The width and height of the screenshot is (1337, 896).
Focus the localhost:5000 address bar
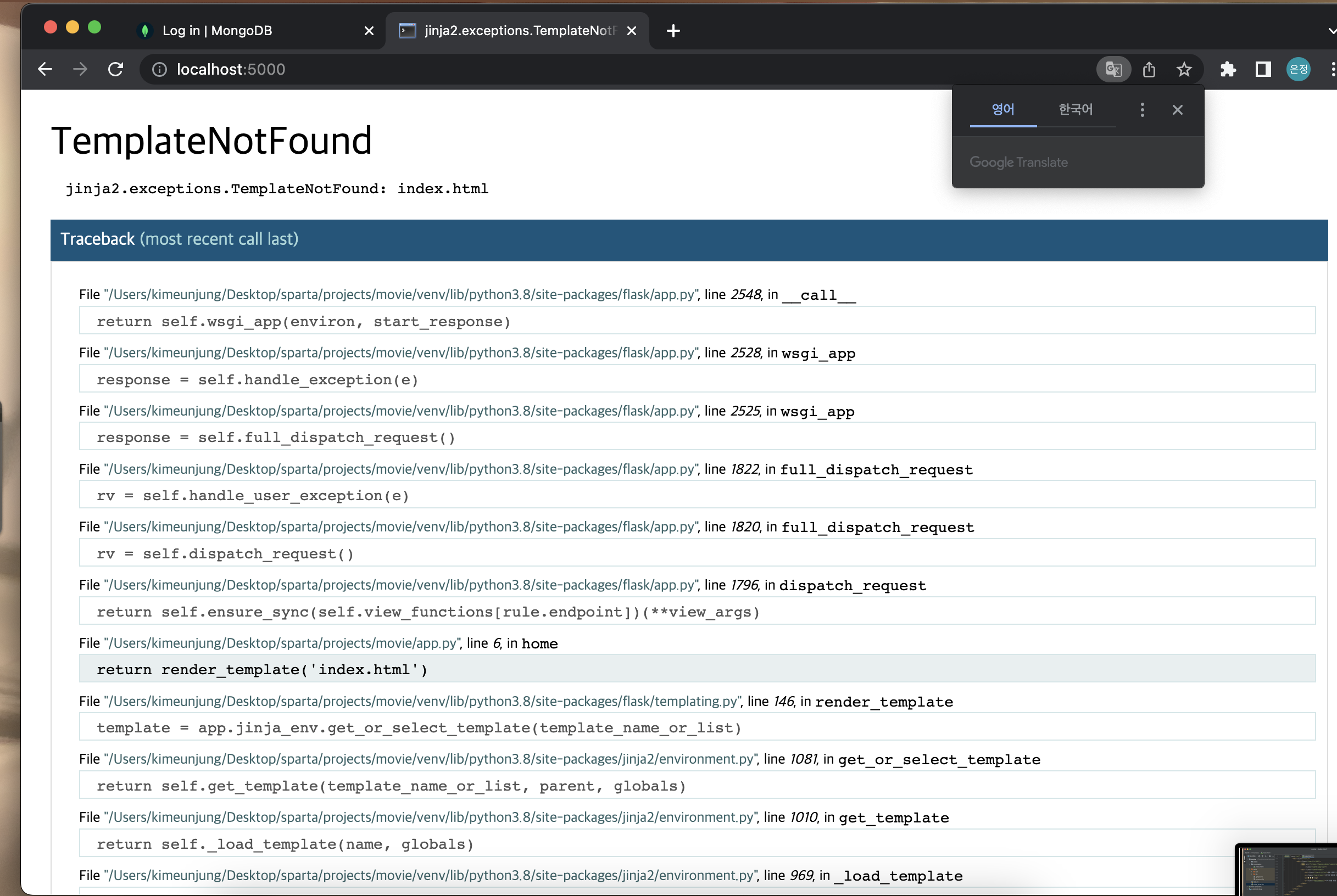(x=617, y=69)
